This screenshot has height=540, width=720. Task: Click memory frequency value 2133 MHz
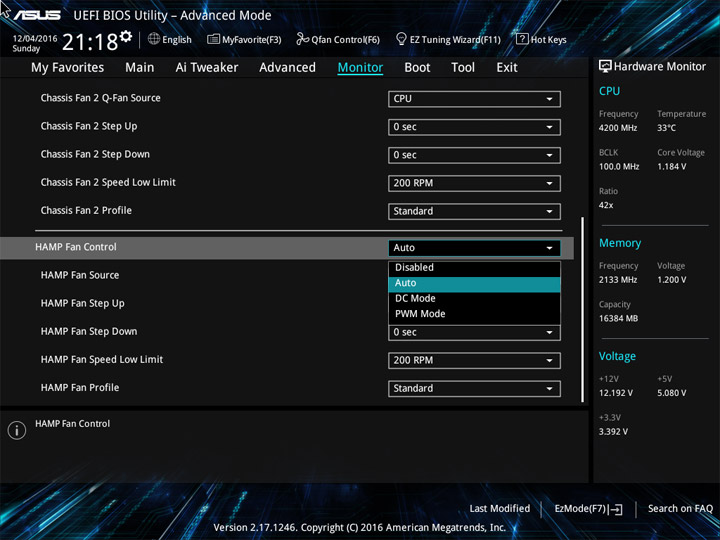tap(618, 280)
